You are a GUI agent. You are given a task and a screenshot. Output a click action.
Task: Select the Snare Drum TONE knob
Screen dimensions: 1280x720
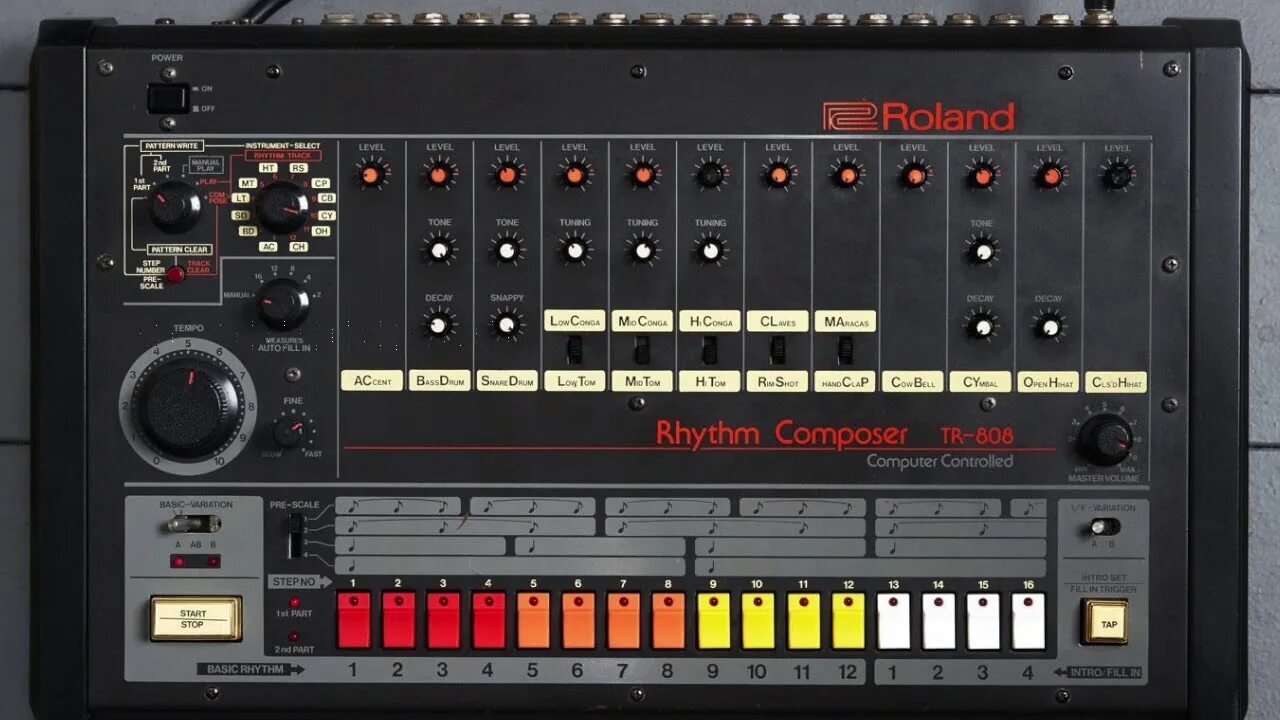click(x=507, y=250)
